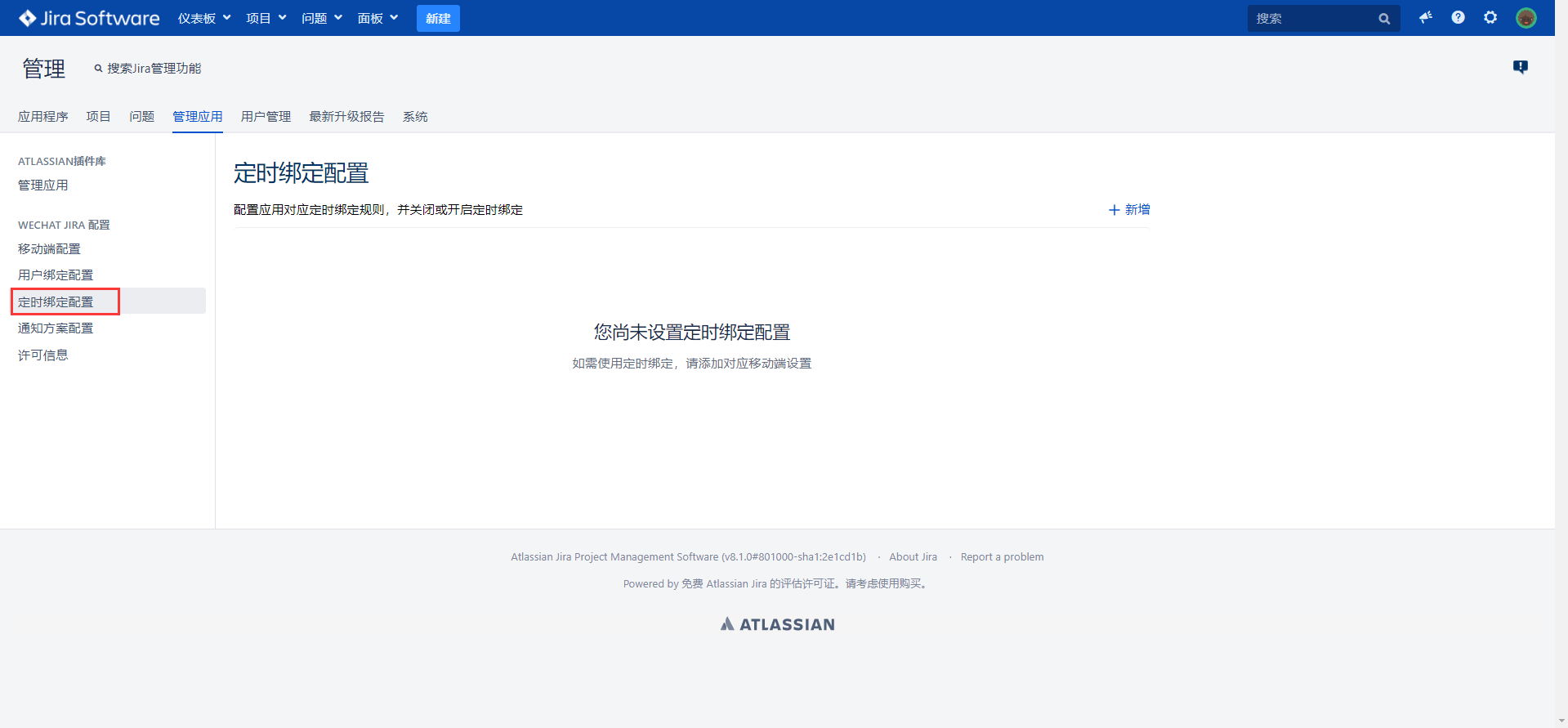Switch to the 用户管理 tab

266,117
